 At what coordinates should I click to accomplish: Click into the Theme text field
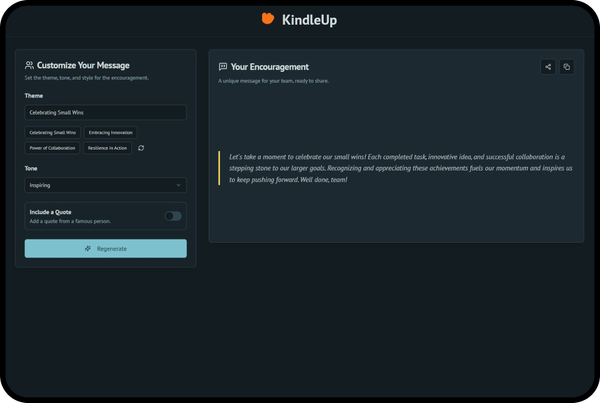pyautogui.click(x=105, y=113)
